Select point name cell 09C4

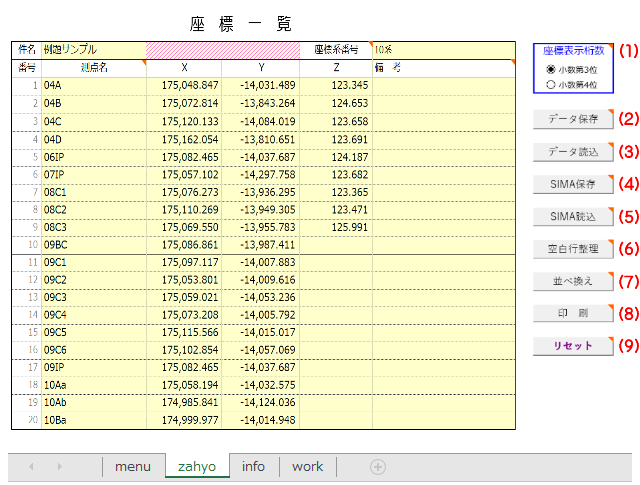(94, 315)
